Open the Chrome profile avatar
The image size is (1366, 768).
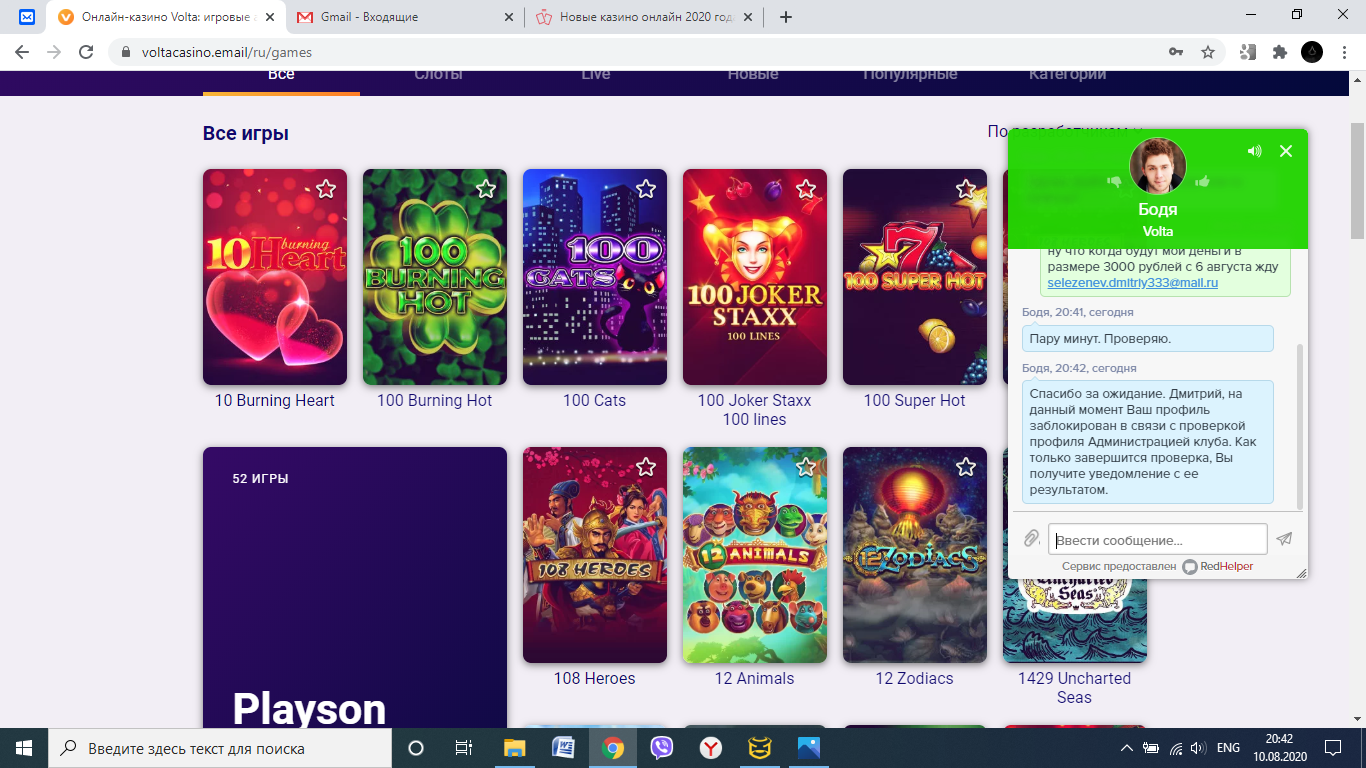pos(1312,52)
